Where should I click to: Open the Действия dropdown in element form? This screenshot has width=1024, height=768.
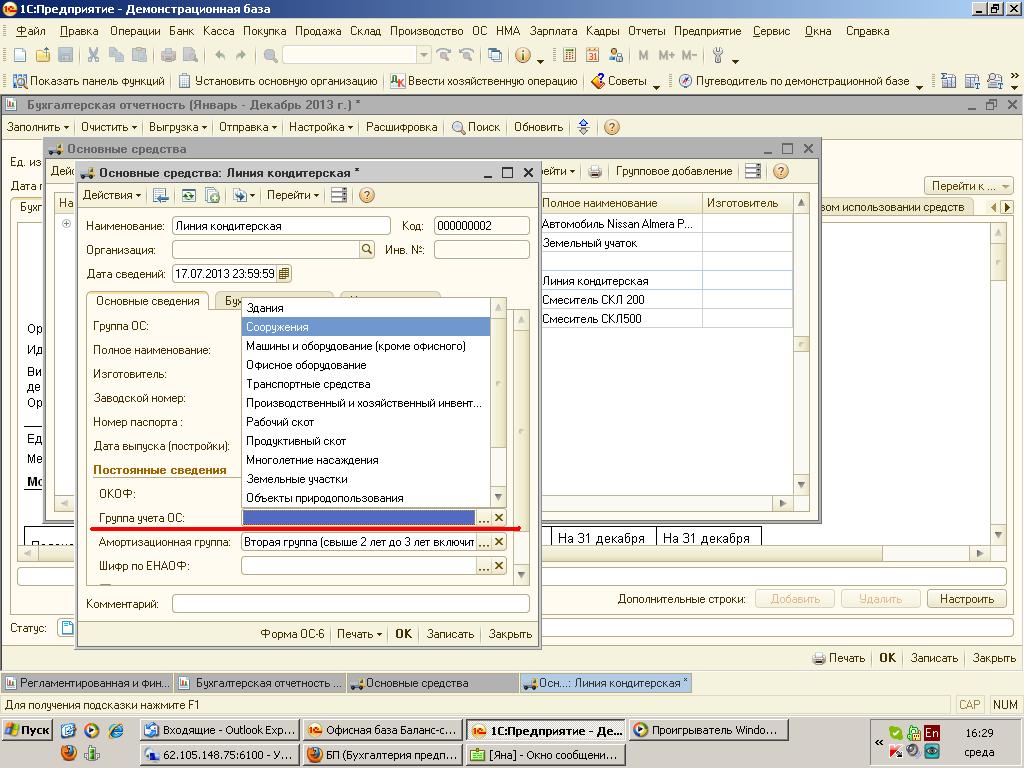click(112, 195)
